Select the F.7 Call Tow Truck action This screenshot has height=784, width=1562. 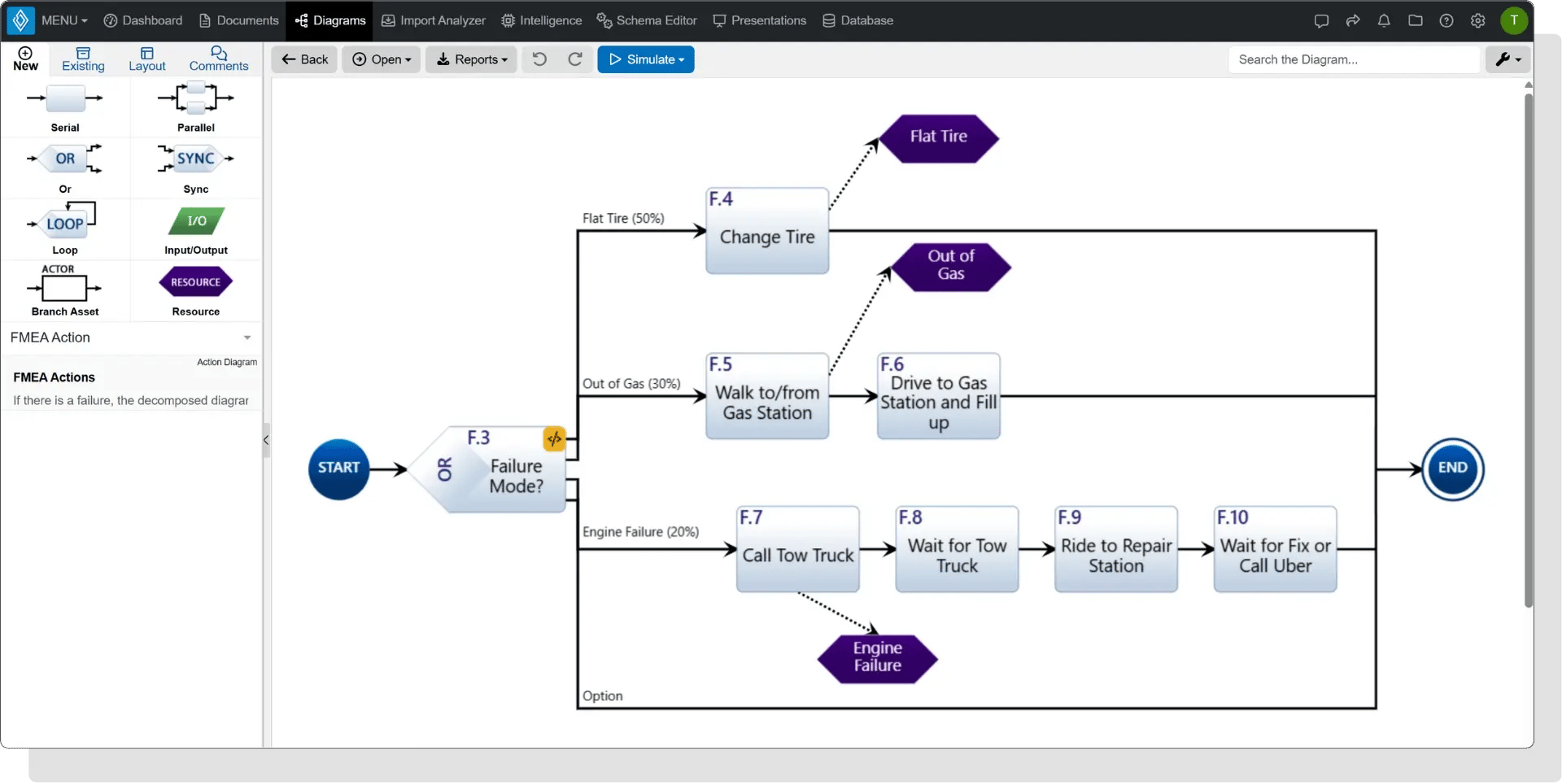(x=798, y=549)
